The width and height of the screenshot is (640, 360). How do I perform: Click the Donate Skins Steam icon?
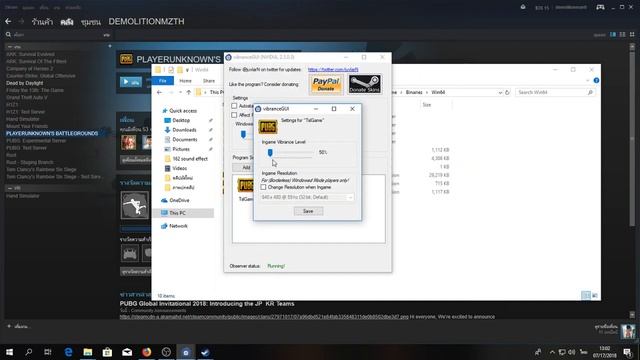364,84
